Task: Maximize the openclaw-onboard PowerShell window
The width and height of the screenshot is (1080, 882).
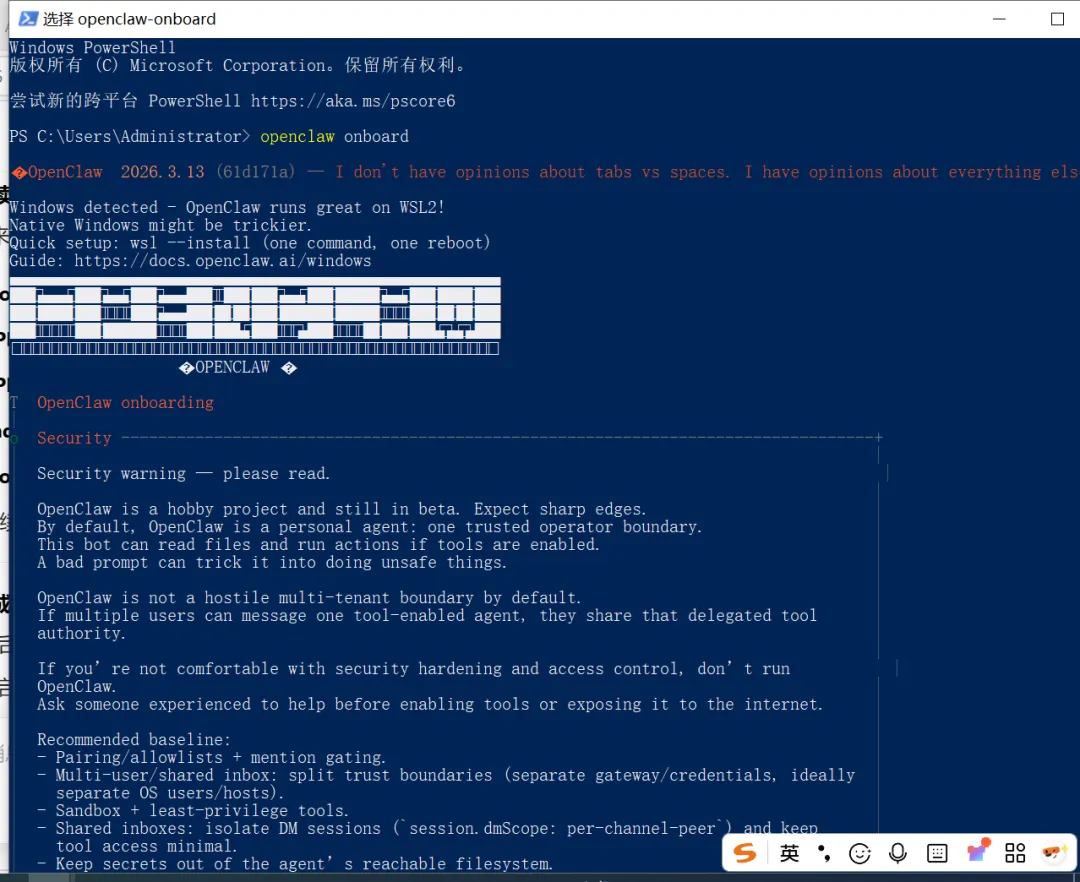Action: [1057, 19]
